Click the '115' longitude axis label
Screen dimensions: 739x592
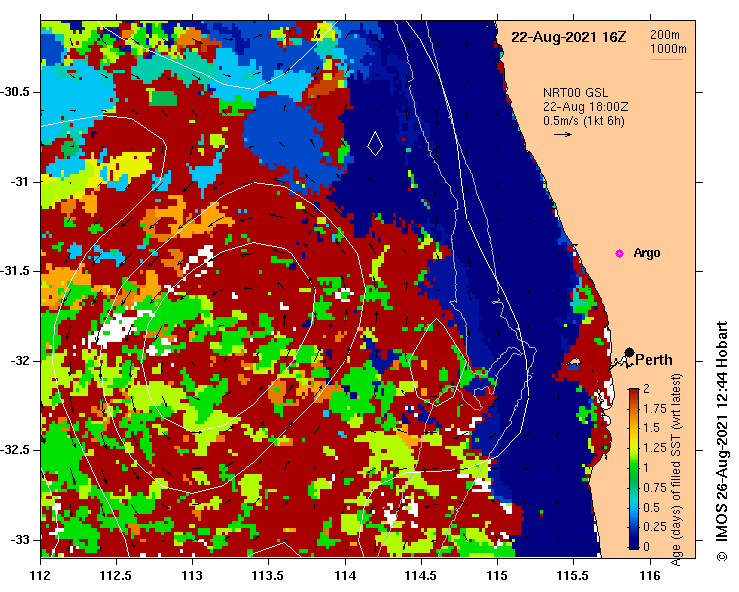pos(497,576)
